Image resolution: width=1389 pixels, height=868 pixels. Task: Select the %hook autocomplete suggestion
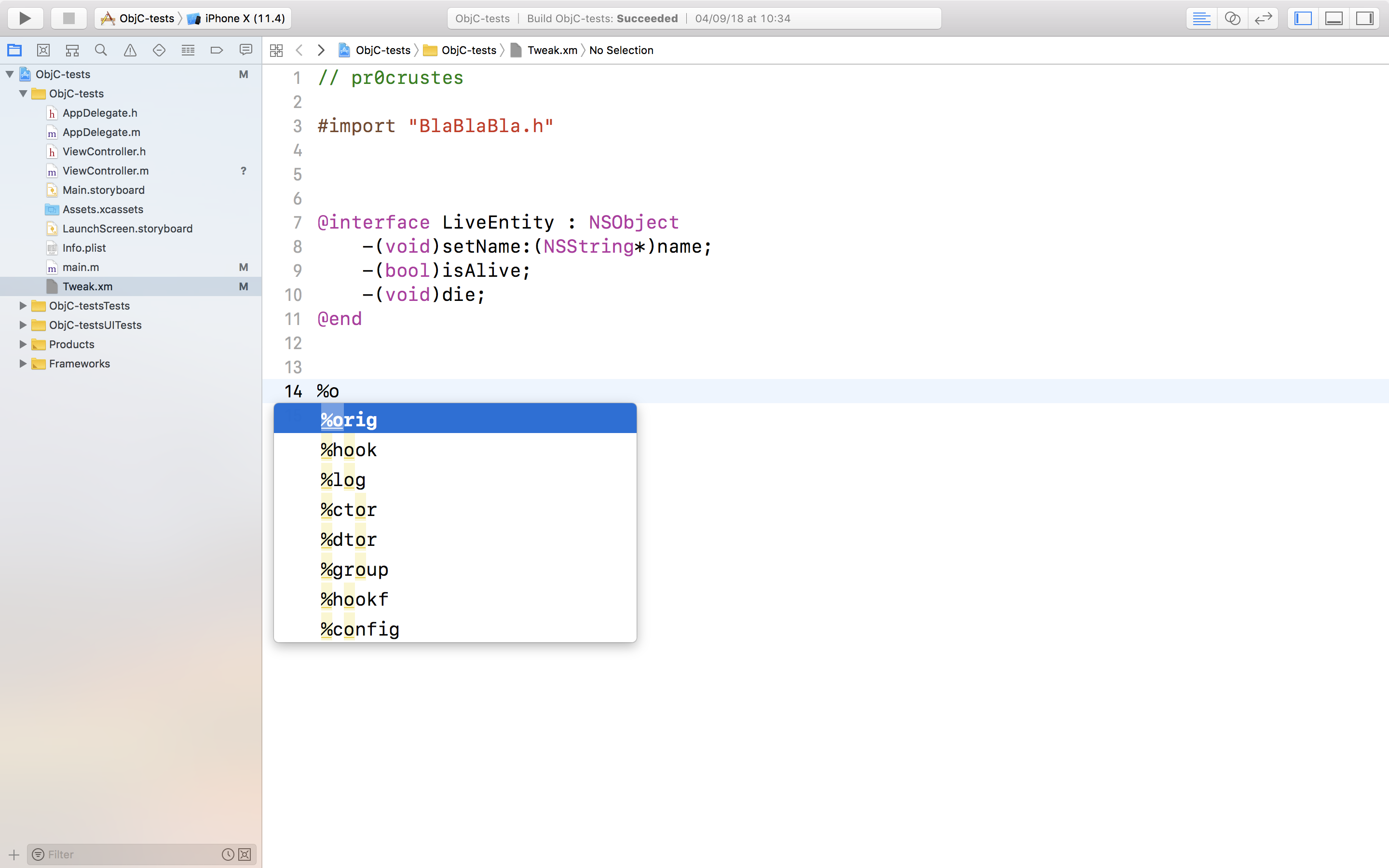click(348, 450)
